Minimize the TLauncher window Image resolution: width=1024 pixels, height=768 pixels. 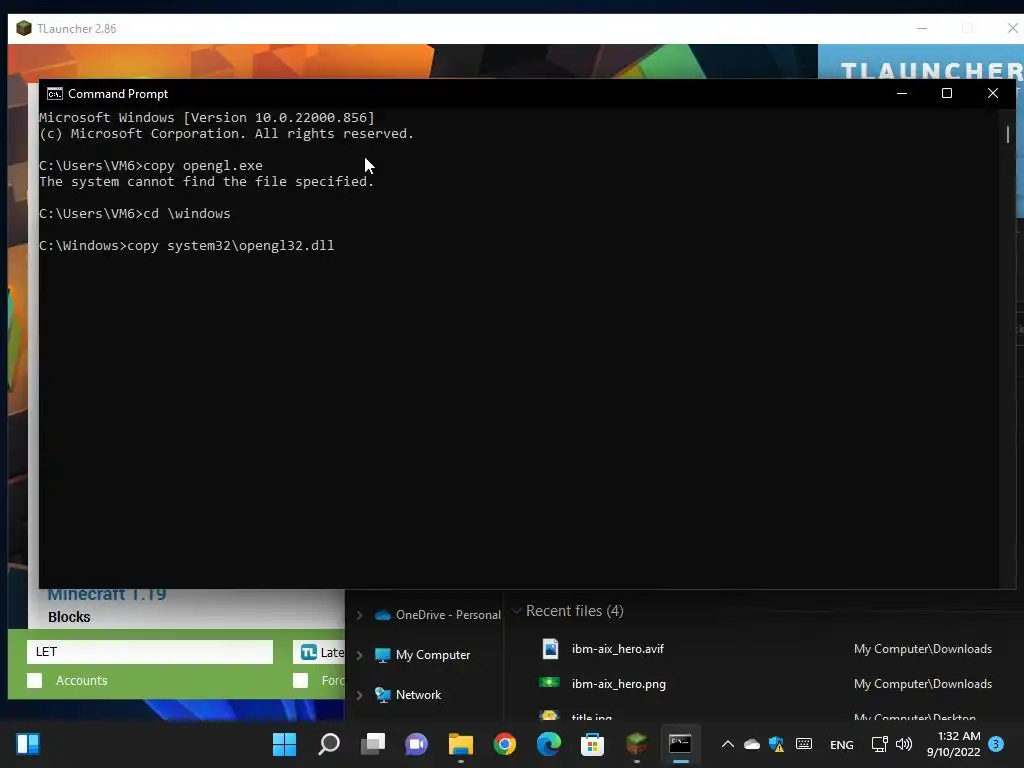(x=922, y=28)
